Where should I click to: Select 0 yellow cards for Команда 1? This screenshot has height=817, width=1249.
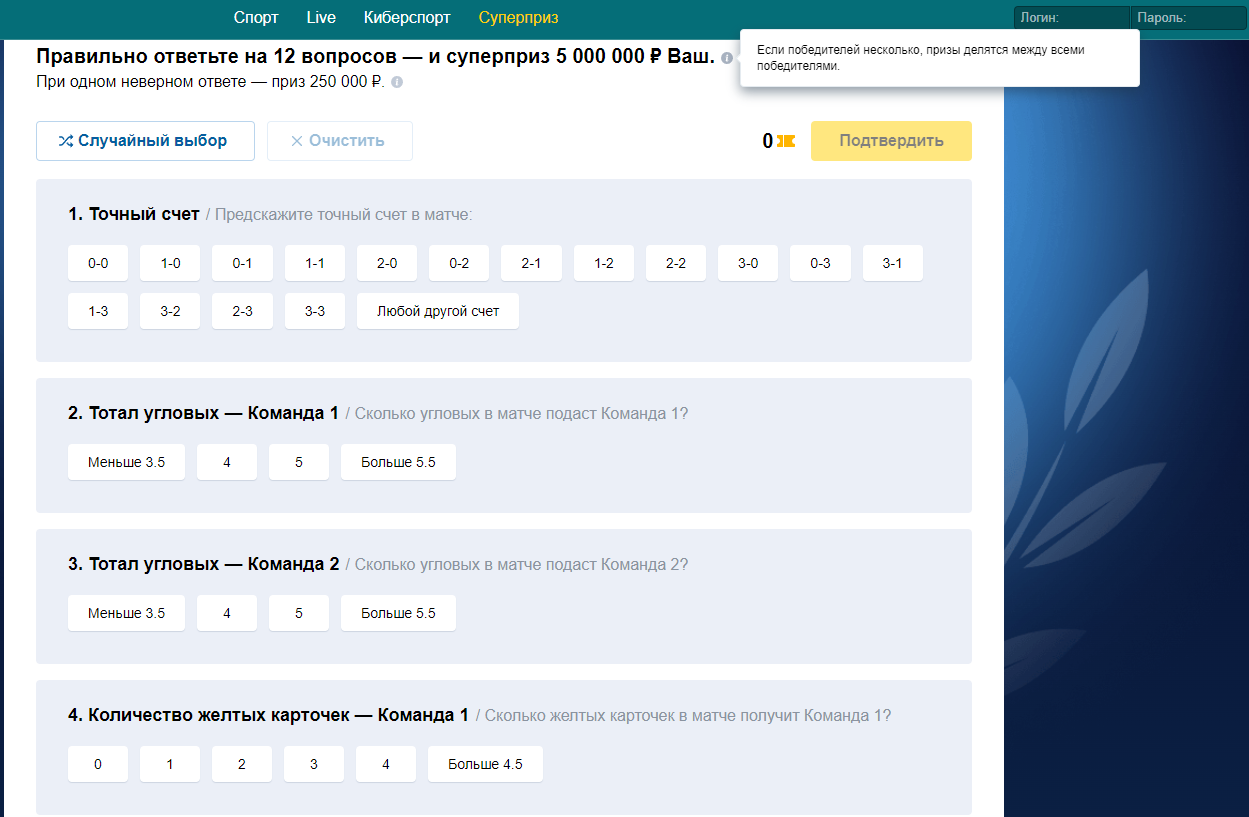(98, 764)
